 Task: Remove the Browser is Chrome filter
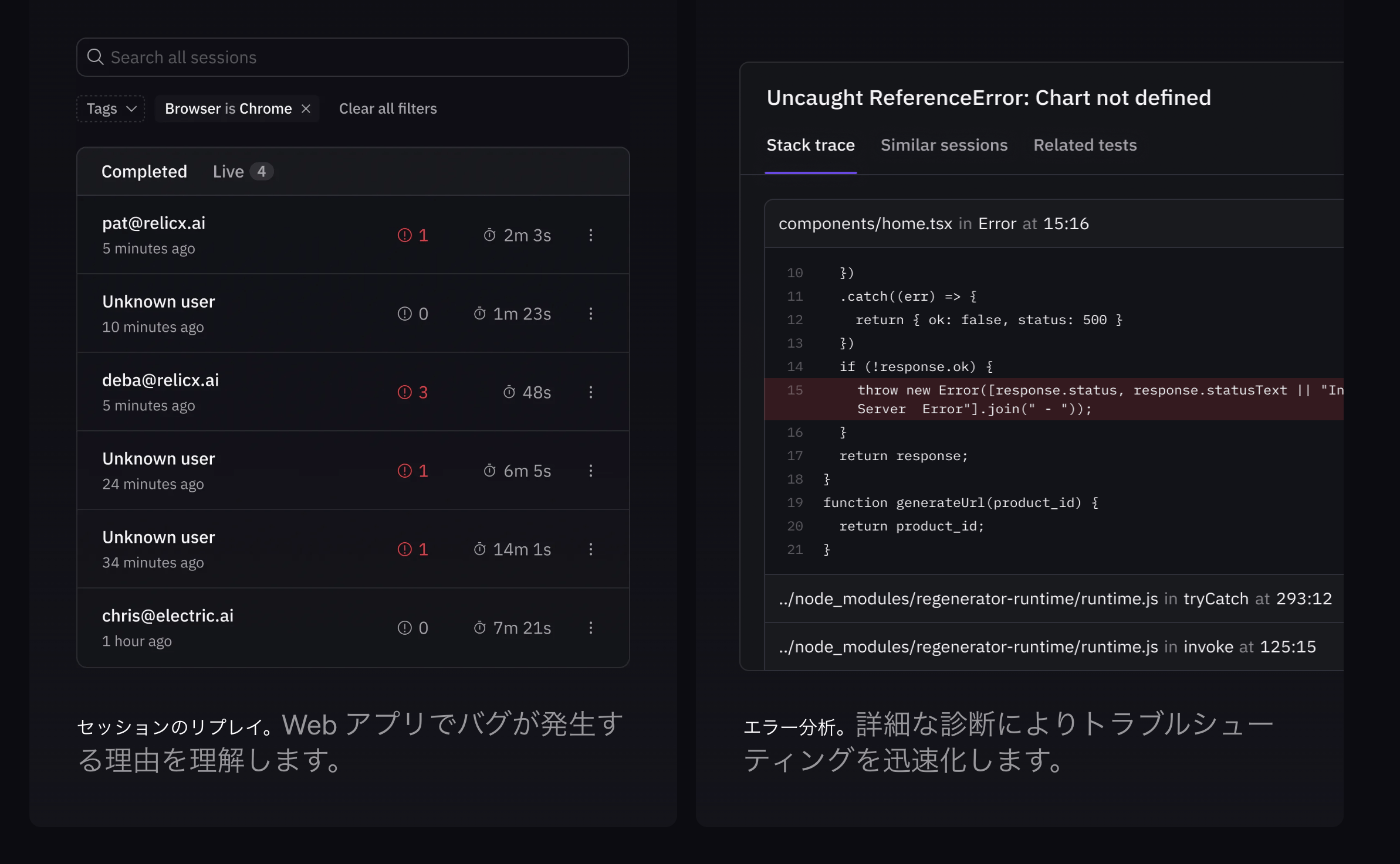pos(306,109)
